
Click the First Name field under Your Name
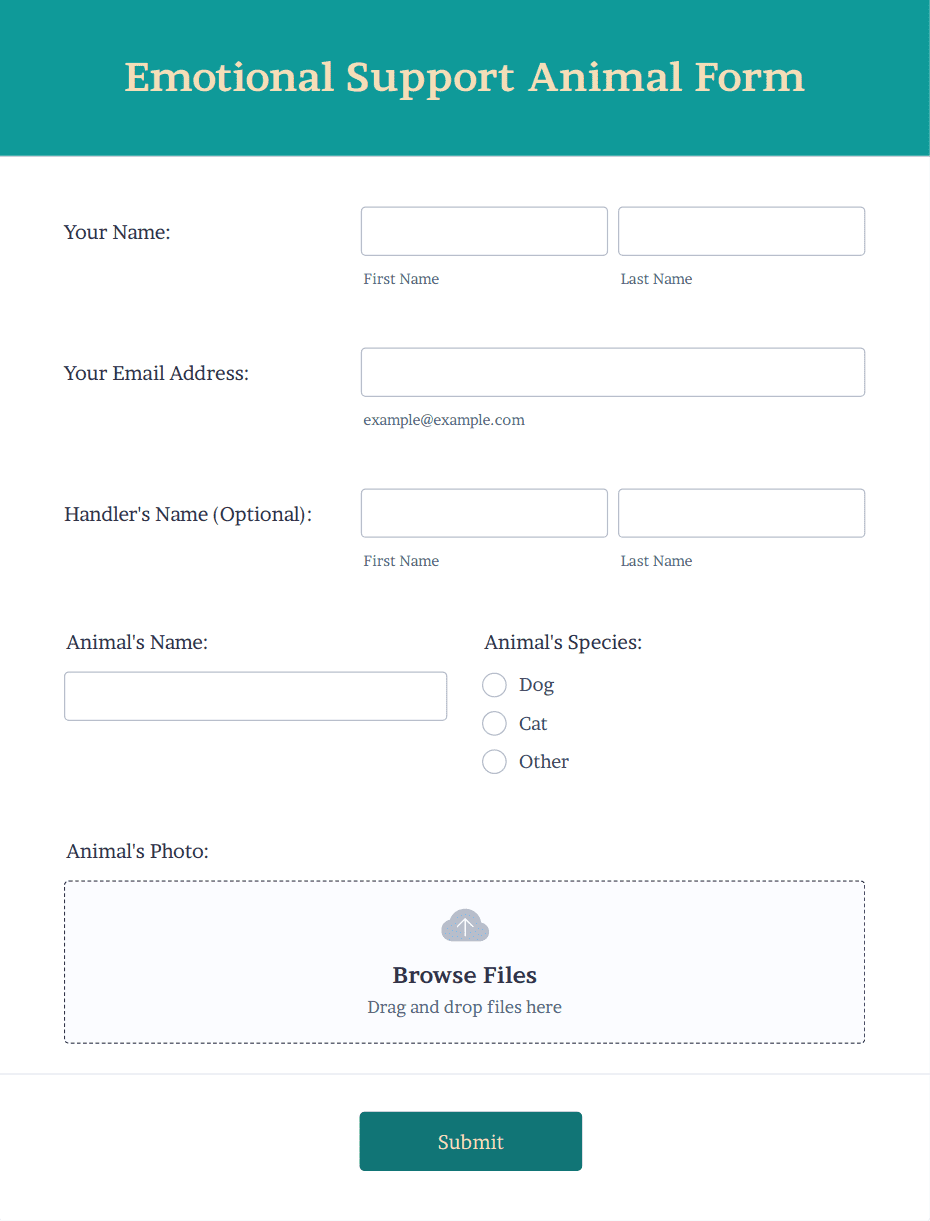coord(484,231)
